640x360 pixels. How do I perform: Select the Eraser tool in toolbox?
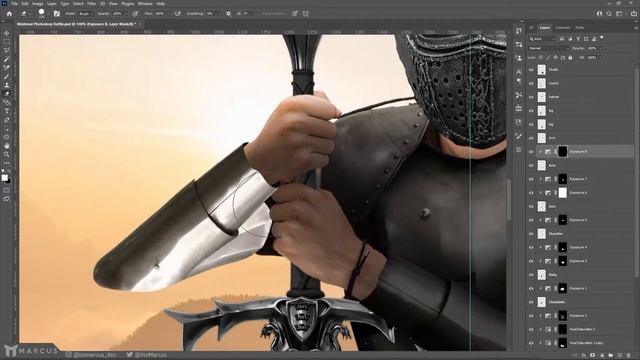point(7,94)
